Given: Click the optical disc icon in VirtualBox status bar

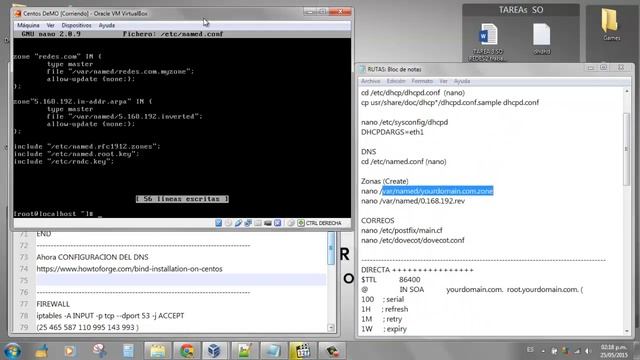Looking at the screenshot, I should tap(228, 223).
